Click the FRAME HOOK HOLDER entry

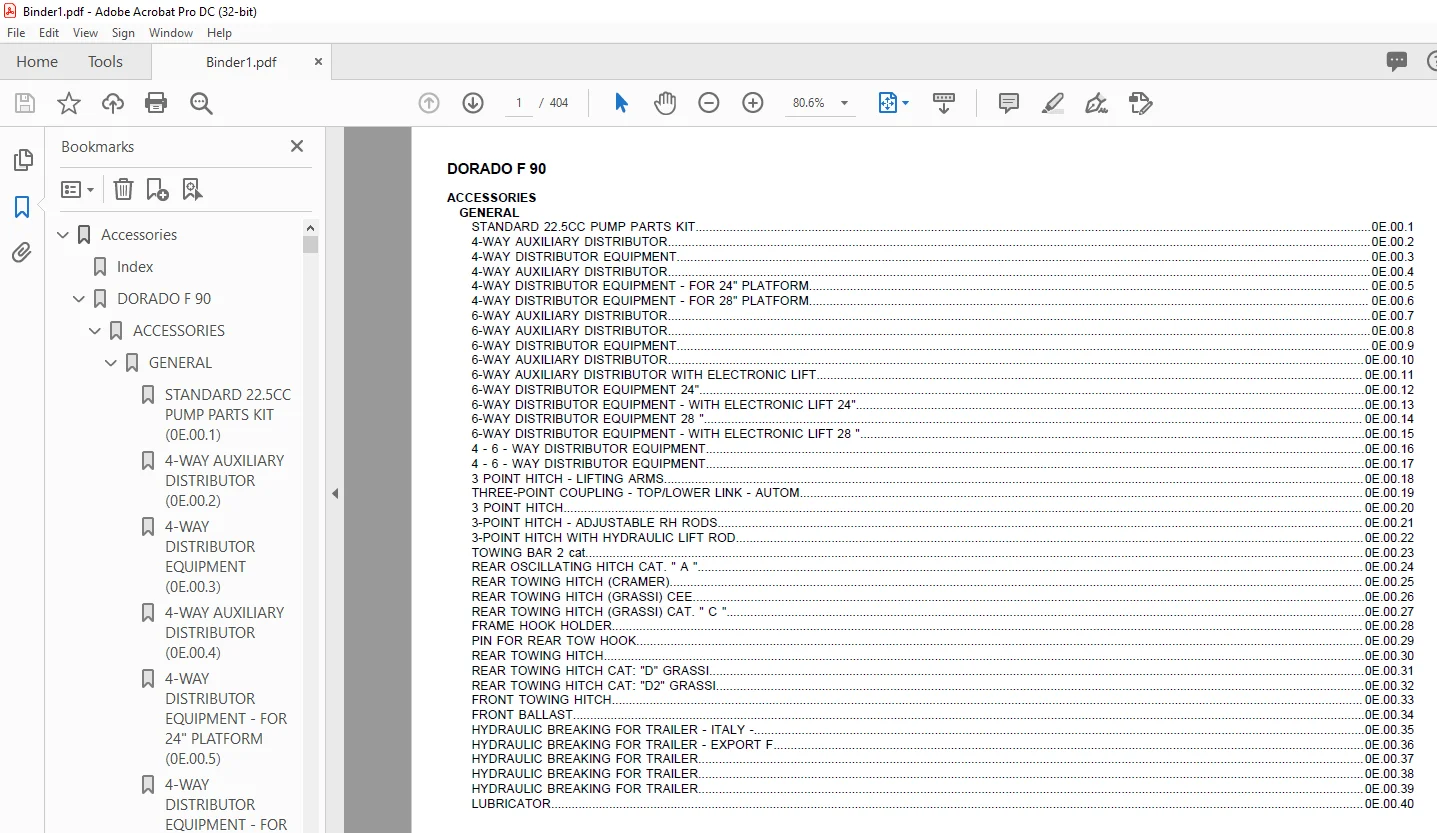click(942, 626)
